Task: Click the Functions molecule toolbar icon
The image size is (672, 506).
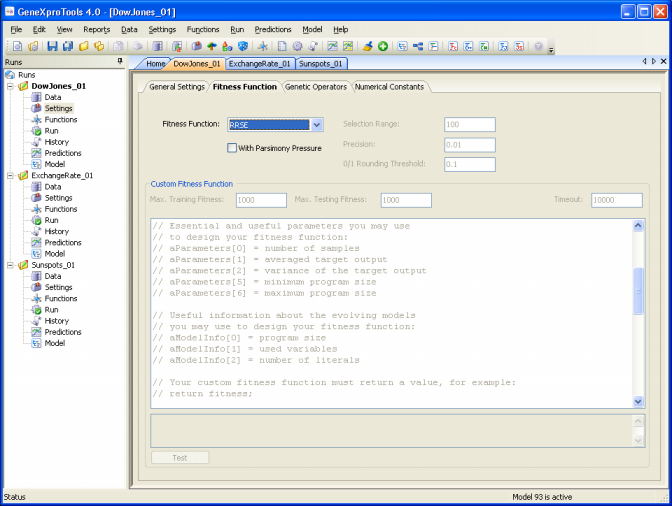Action: coord(263,46)
